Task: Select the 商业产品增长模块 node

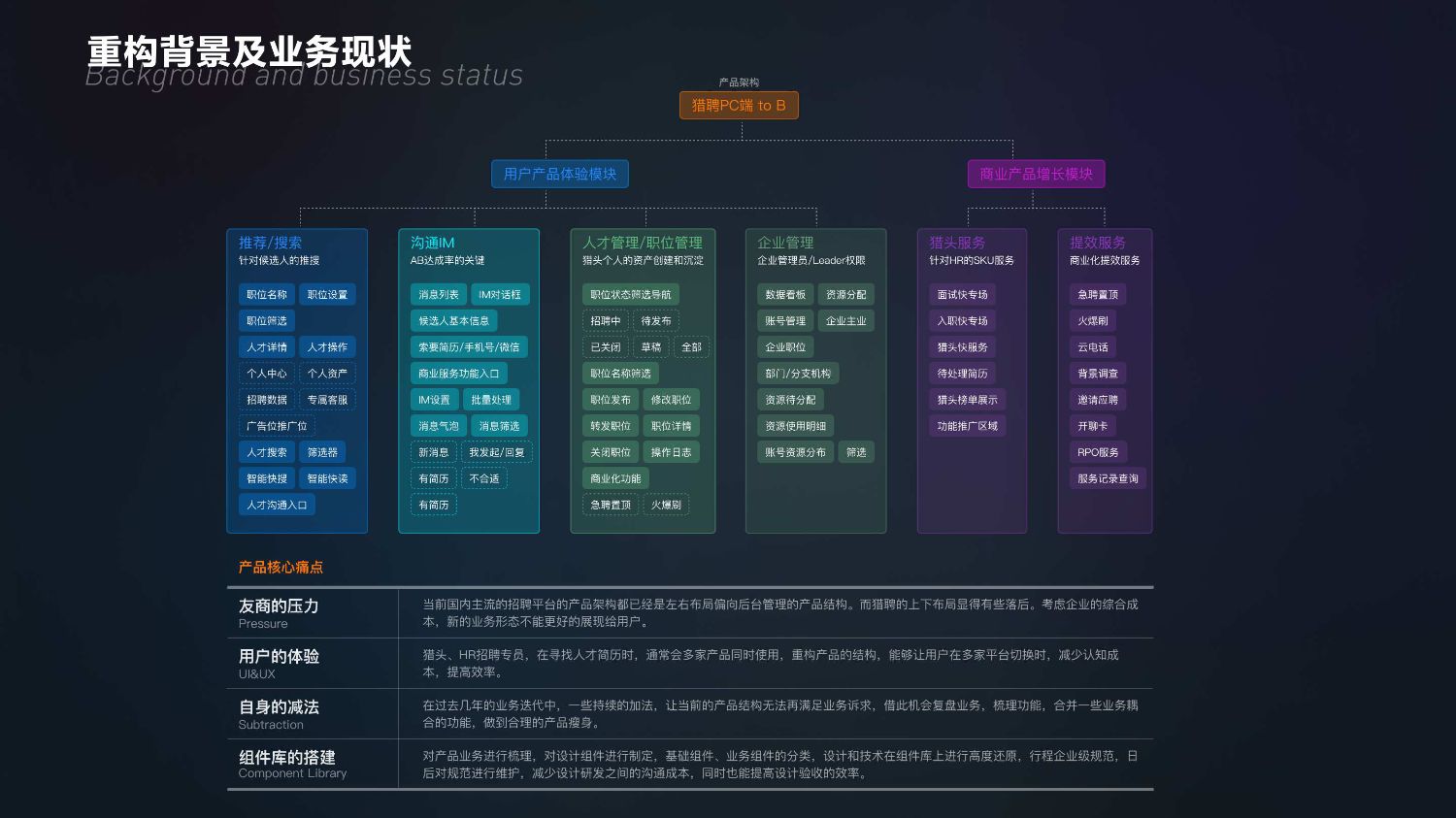Action: pyautogui.click(x=1036, y=174)
